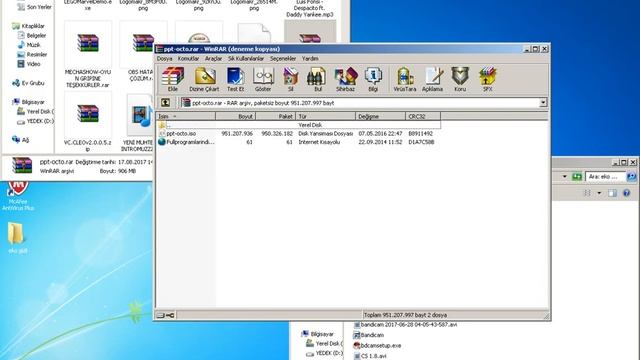
Task: Select the Fullprogramlarindi shortcut row
Action: click(298, 142)
